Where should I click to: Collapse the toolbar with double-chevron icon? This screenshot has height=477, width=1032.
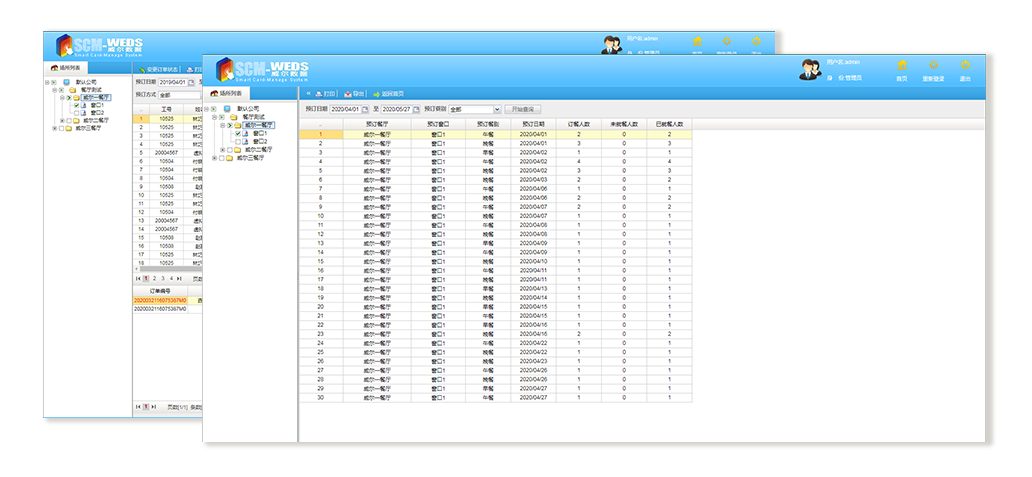click(x=308, y=93)
